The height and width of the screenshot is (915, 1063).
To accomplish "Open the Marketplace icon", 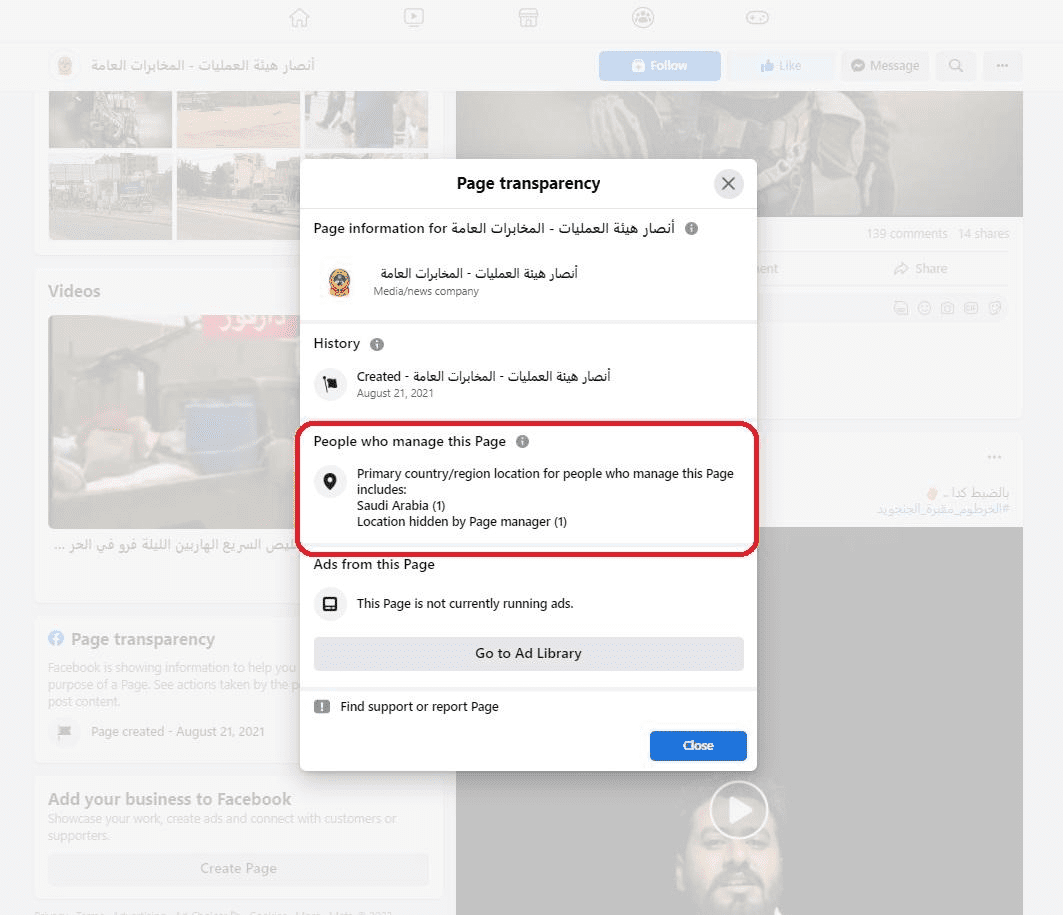I will [x=528, y=17].
